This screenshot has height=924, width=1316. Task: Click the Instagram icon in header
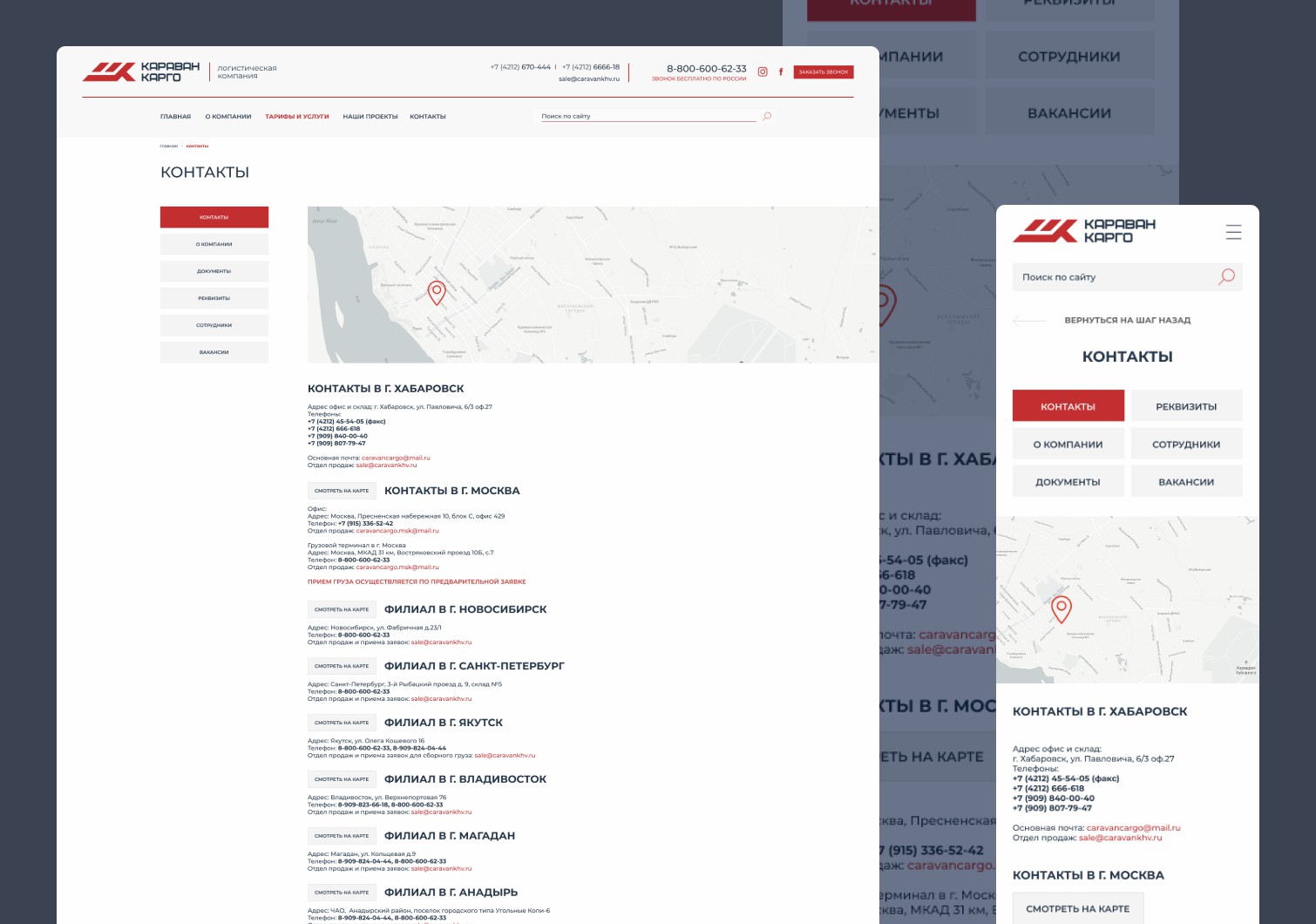tap(763, 72)
